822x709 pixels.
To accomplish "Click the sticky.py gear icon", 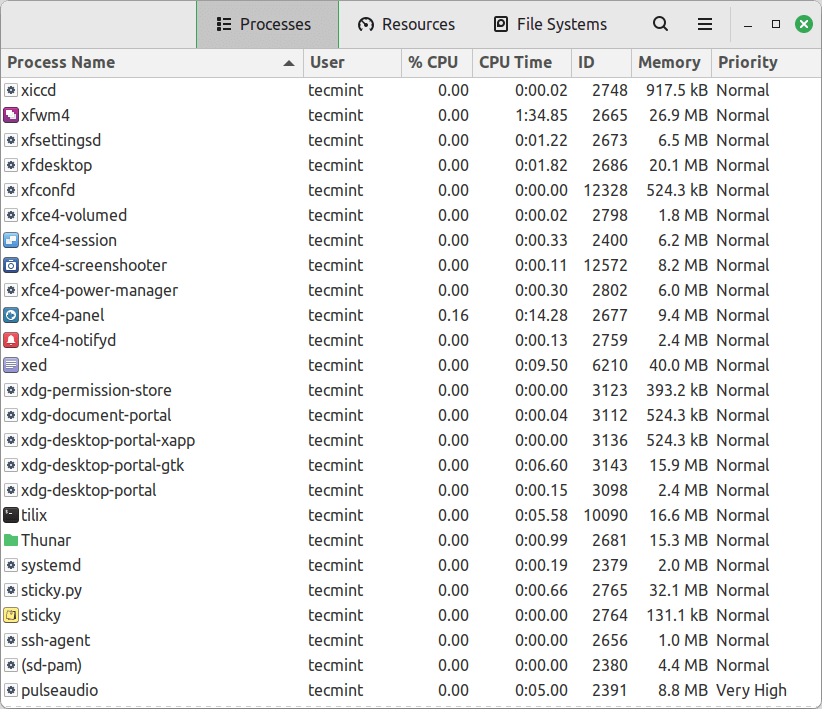I will coord(11,590).
